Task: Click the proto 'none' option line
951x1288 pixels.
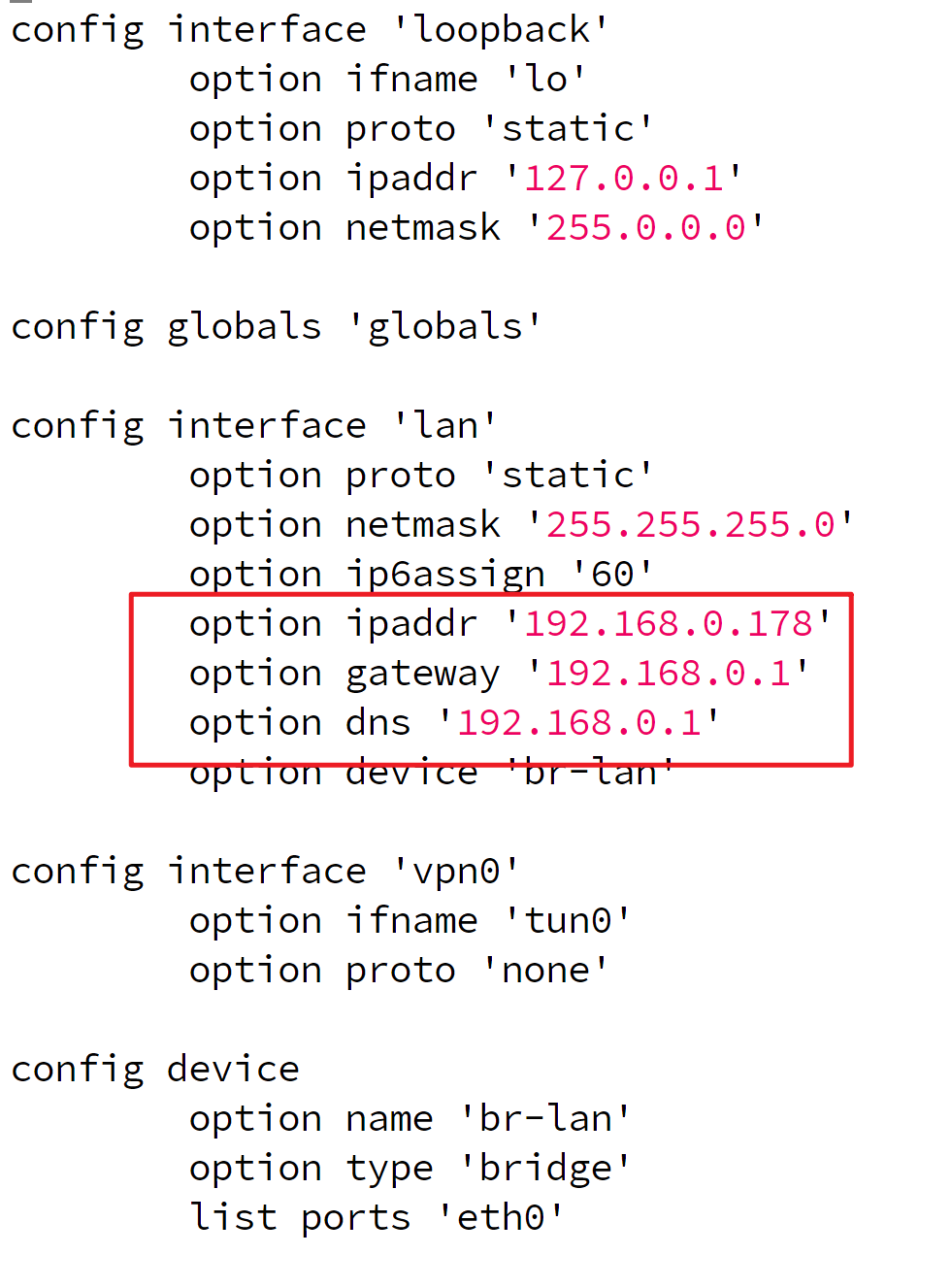Action: click(x=399, y=971)
